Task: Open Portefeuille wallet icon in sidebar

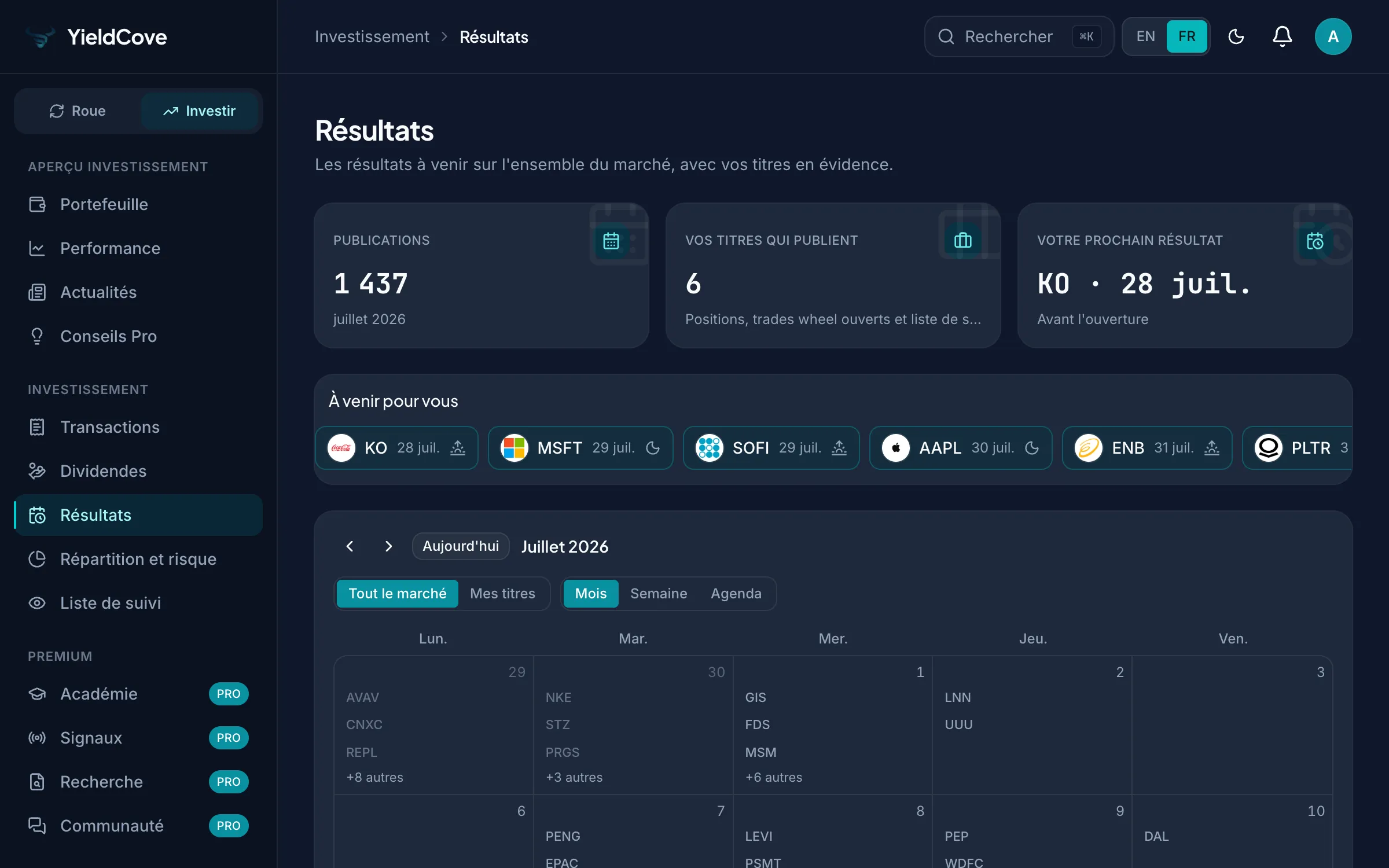Action: (x=37, y=204)
